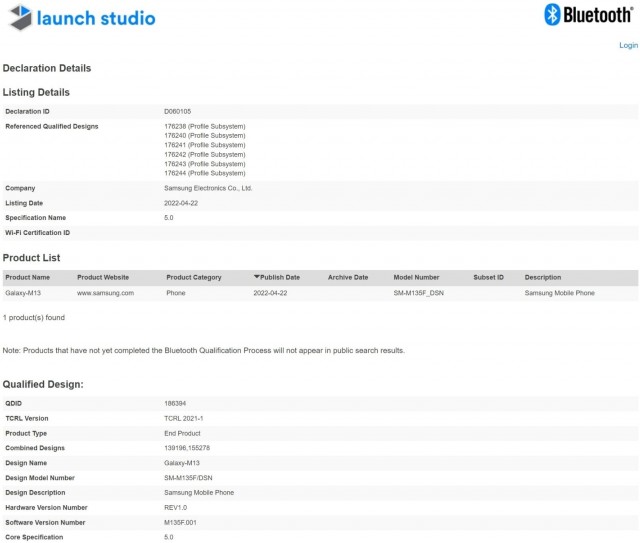This screenshot has height=543, width=640.
Task: Click the Description column header
Action: [543, 277]
